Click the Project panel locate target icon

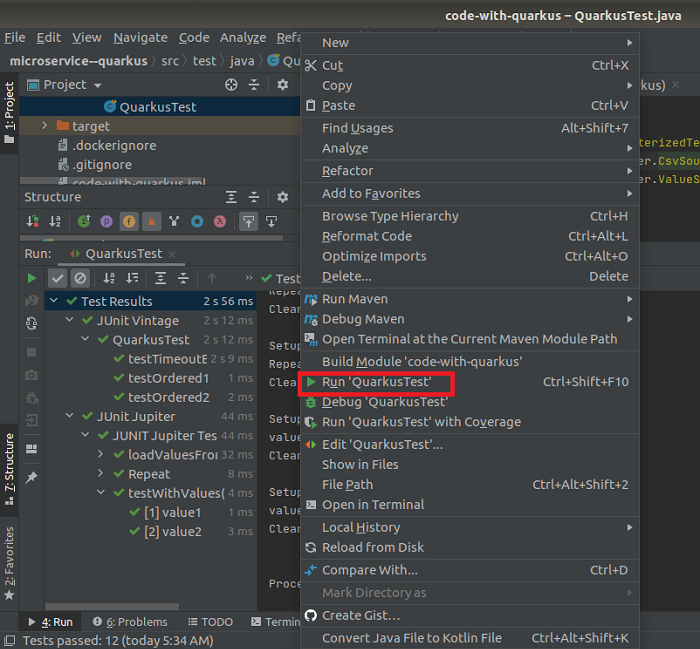pyautogui.click(x=231, y=85)
